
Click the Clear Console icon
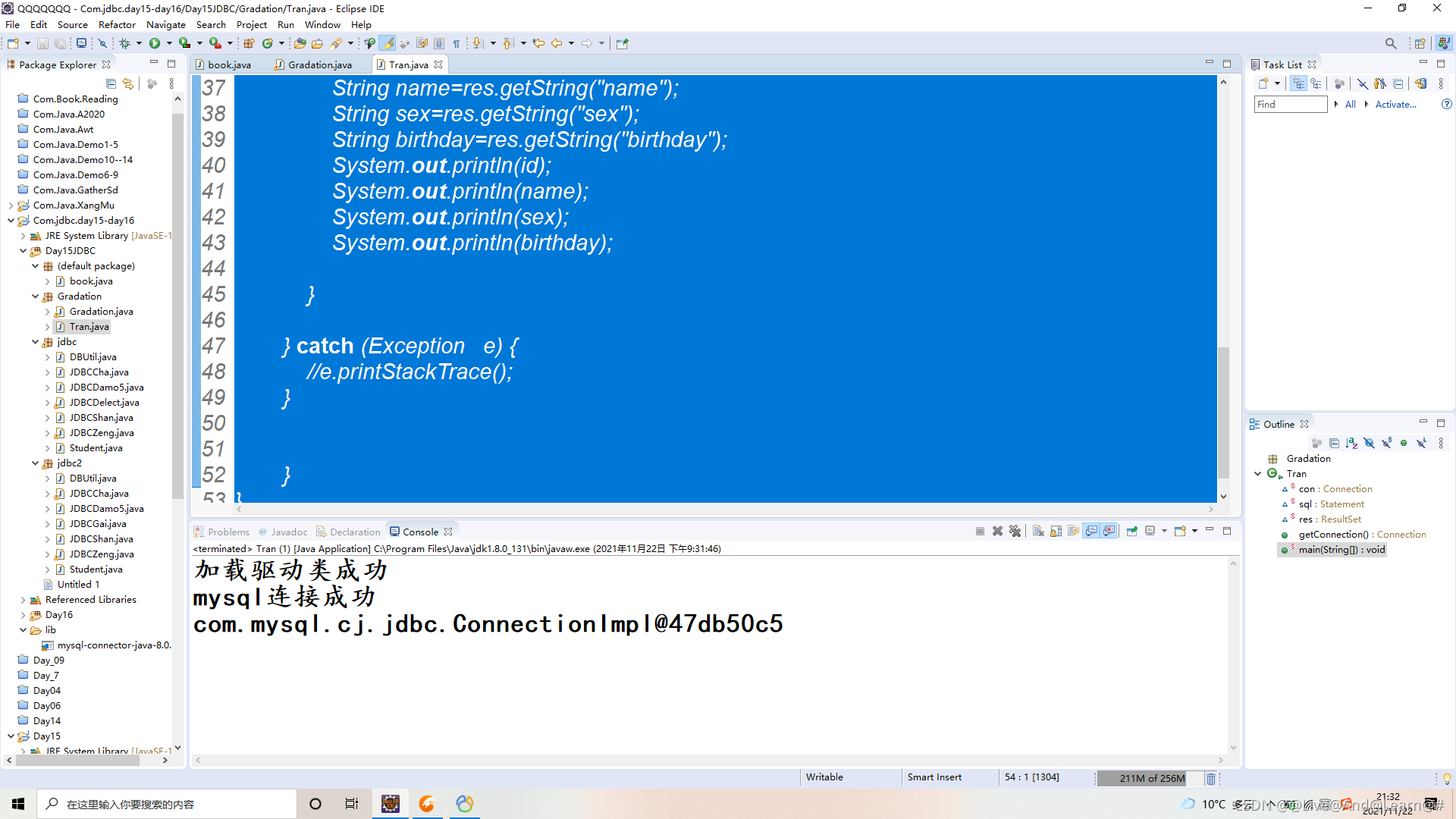[1038, 532]
